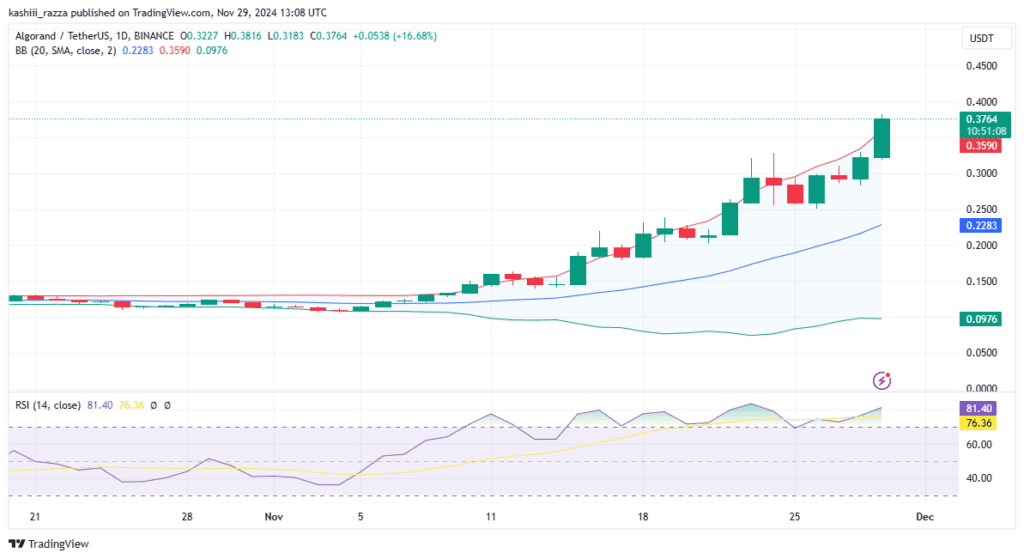Click the 0.4500 price axis label
This screenshot has width=1024, height=559.
[x=982, y=66]
